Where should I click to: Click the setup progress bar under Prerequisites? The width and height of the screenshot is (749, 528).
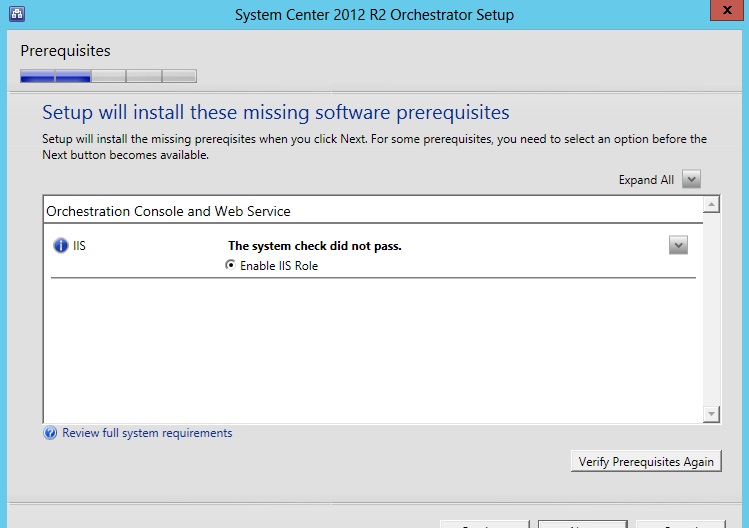pos(108,75)
